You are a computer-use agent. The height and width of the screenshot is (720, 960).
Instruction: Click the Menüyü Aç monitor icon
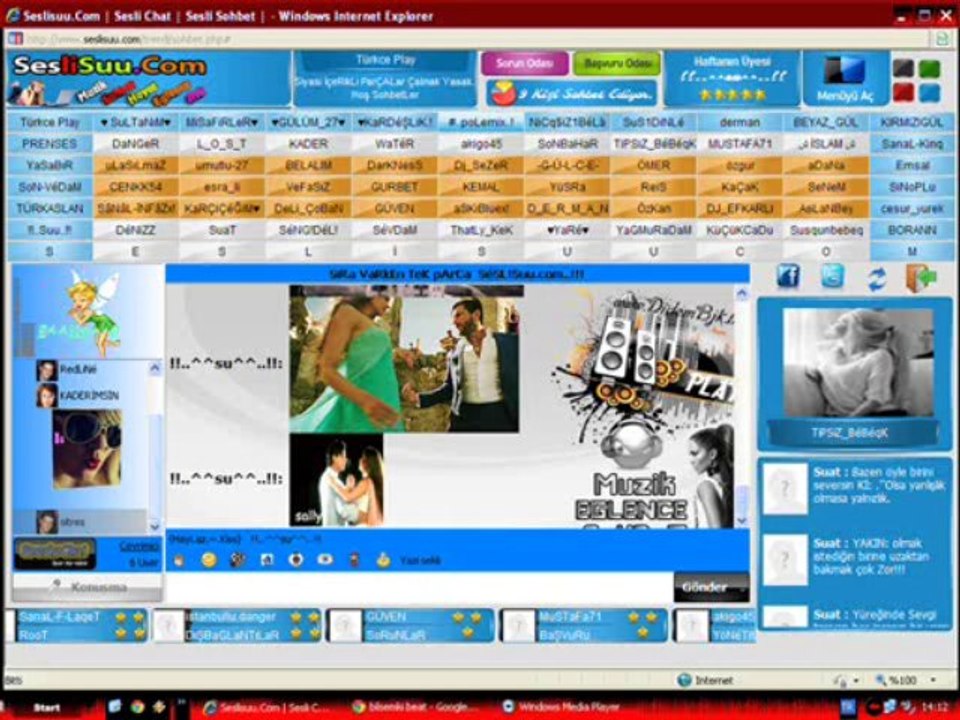click(x=844, y=71)
